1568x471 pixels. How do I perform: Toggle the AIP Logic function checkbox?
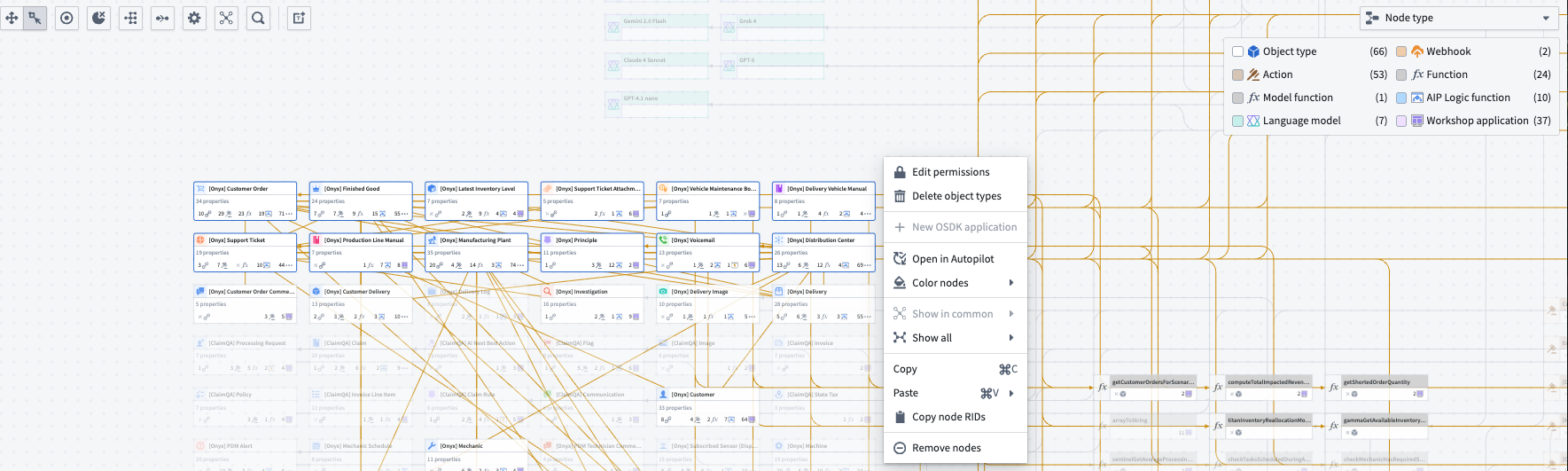coord(1401,98)
